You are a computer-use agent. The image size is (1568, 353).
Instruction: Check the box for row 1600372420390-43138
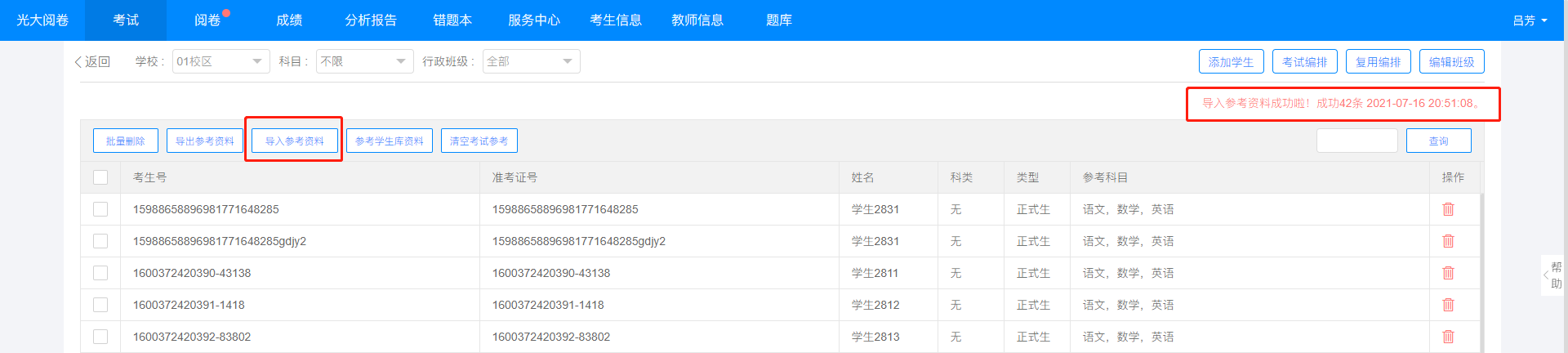pos(100,273)
